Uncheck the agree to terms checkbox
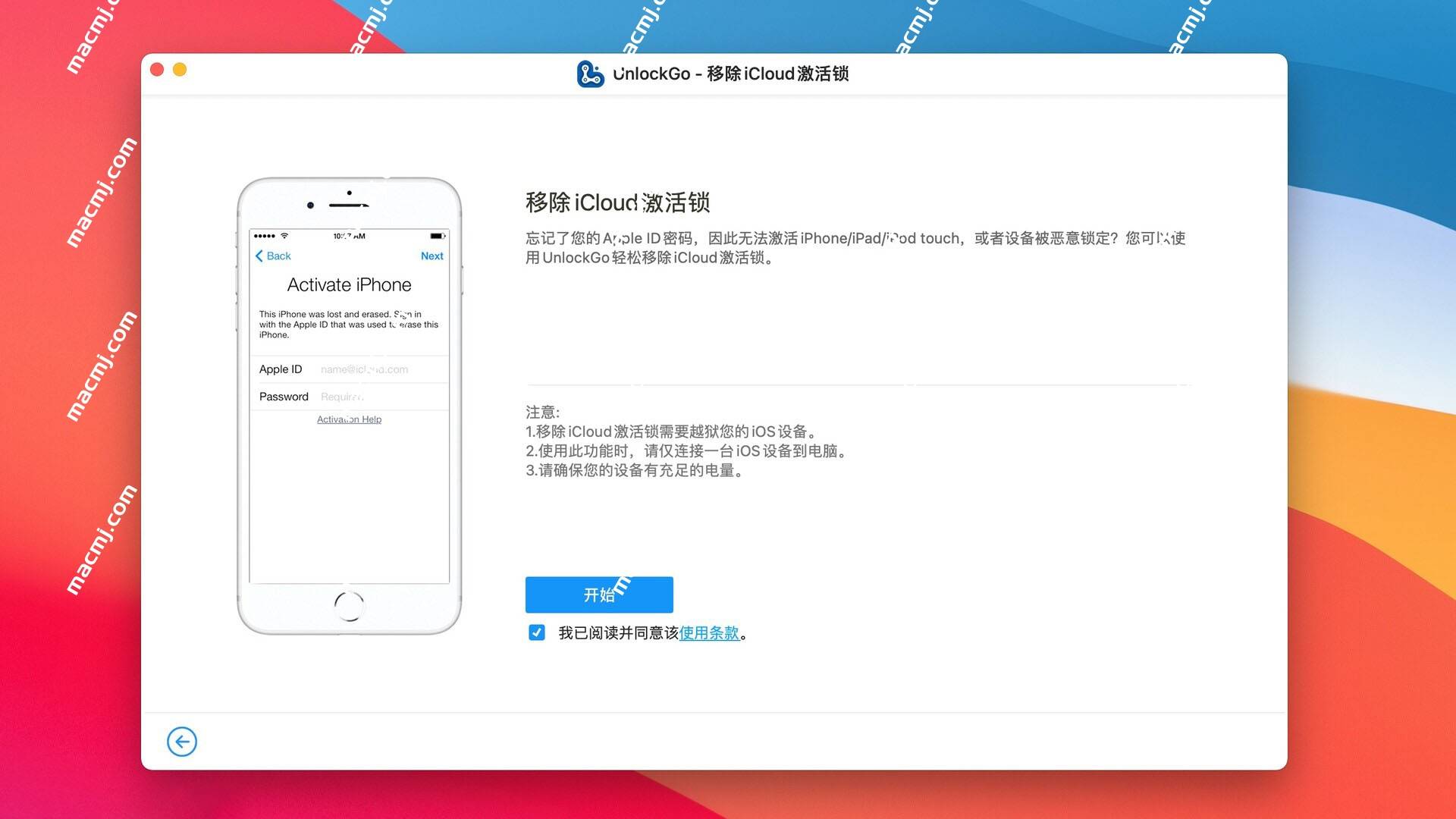 point(537,632)
